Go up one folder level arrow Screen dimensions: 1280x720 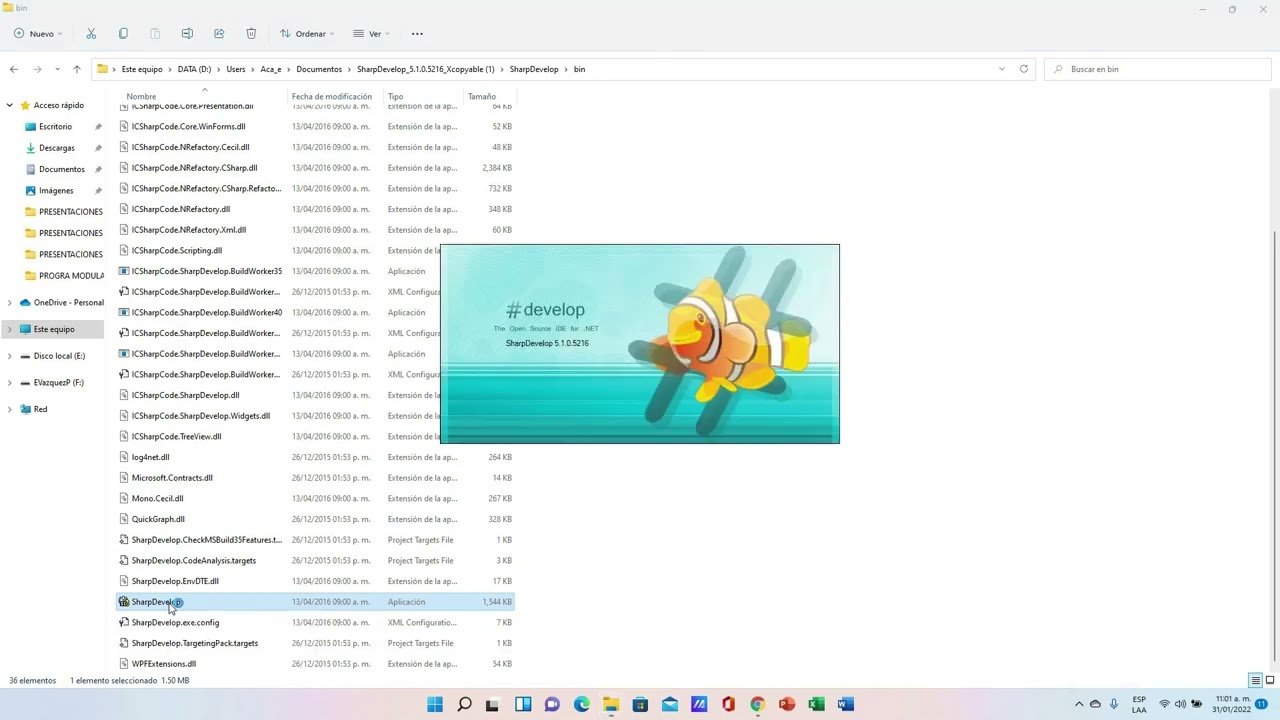coord(77,69)
